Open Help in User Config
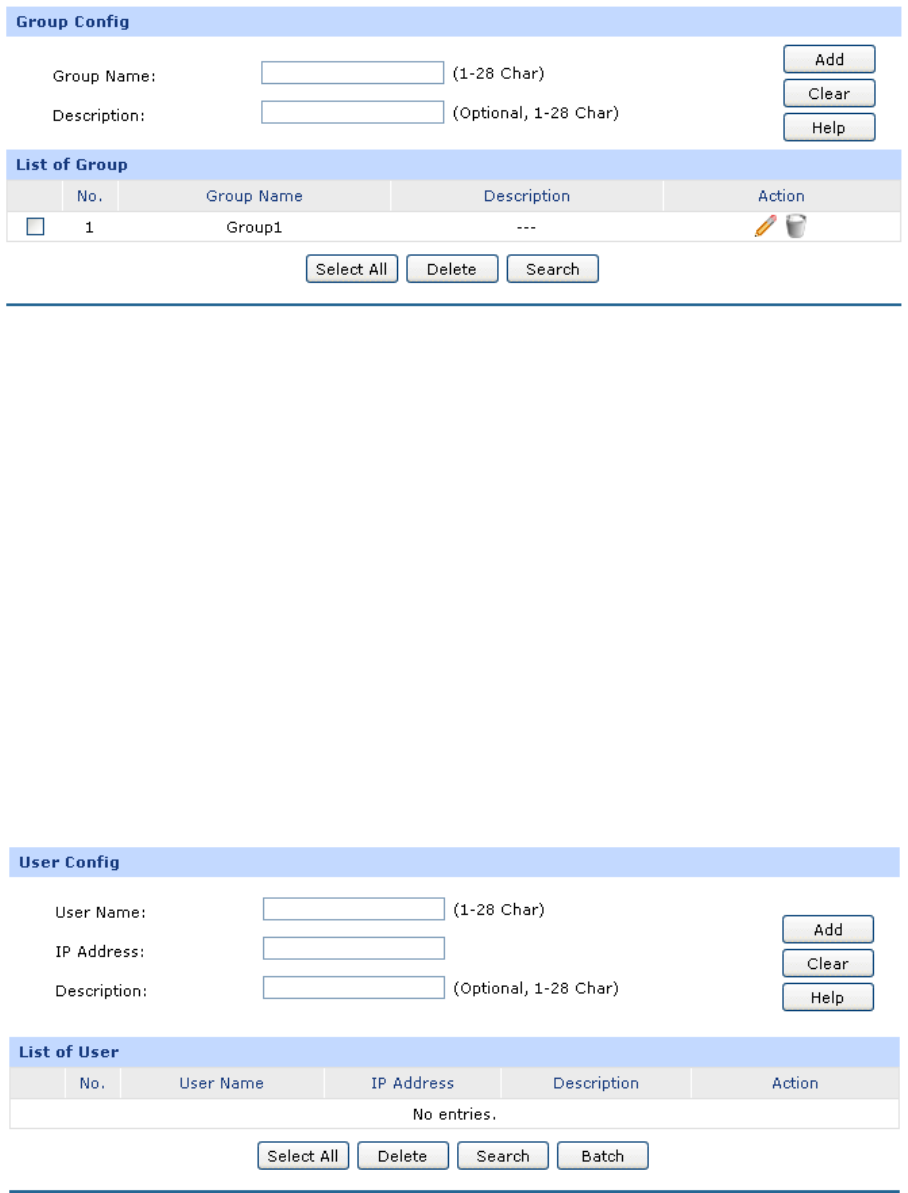 (828, 997)
